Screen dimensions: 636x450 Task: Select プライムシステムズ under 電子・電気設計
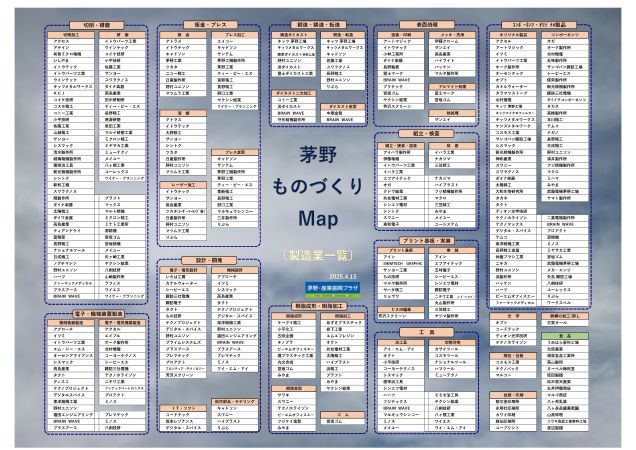(183, 342)
